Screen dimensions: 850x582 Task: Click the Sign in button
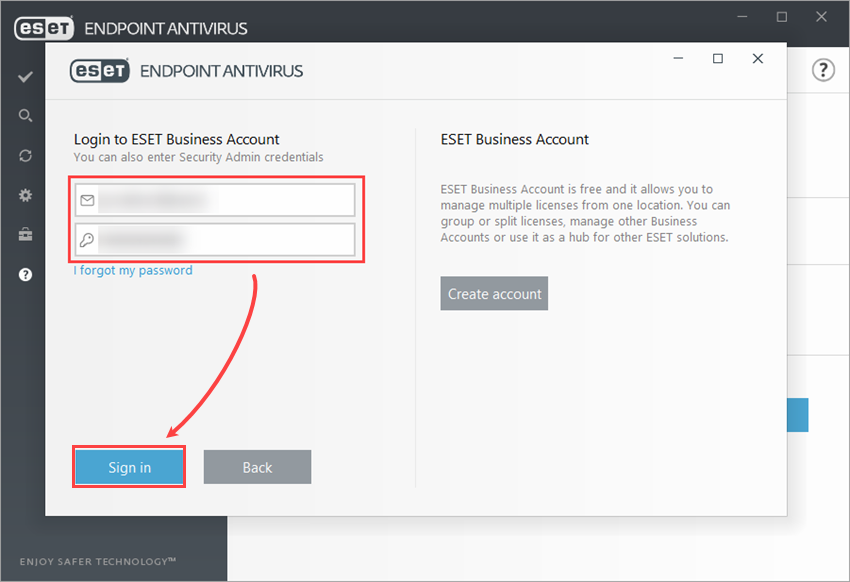pyautogui.click(x=129, y=467)
